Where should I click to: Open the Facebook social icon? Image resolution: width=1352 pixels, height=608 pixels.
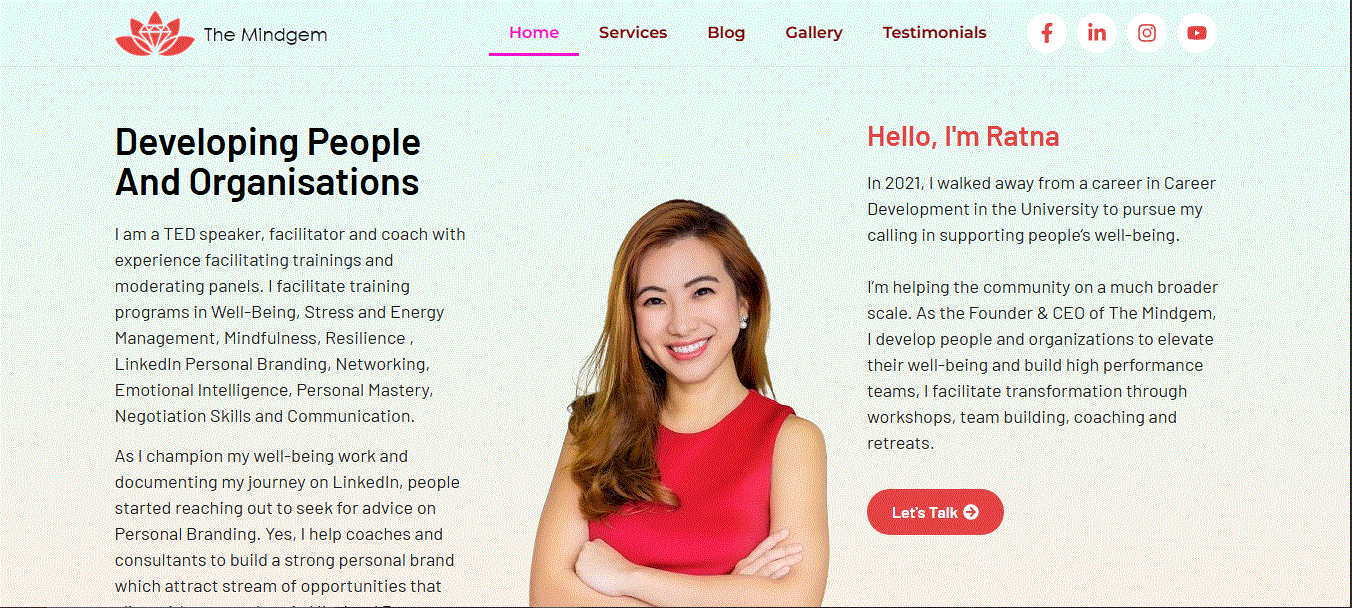click(x=1047, y=33)
